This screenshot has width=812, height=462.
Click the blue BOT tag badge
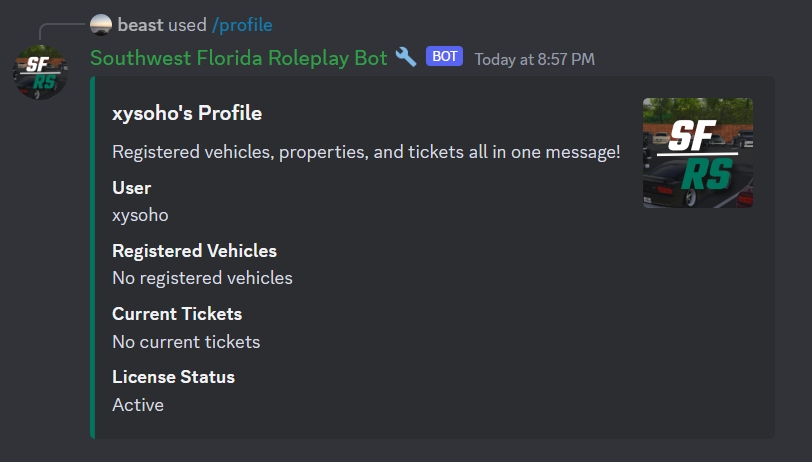point(445,57)
